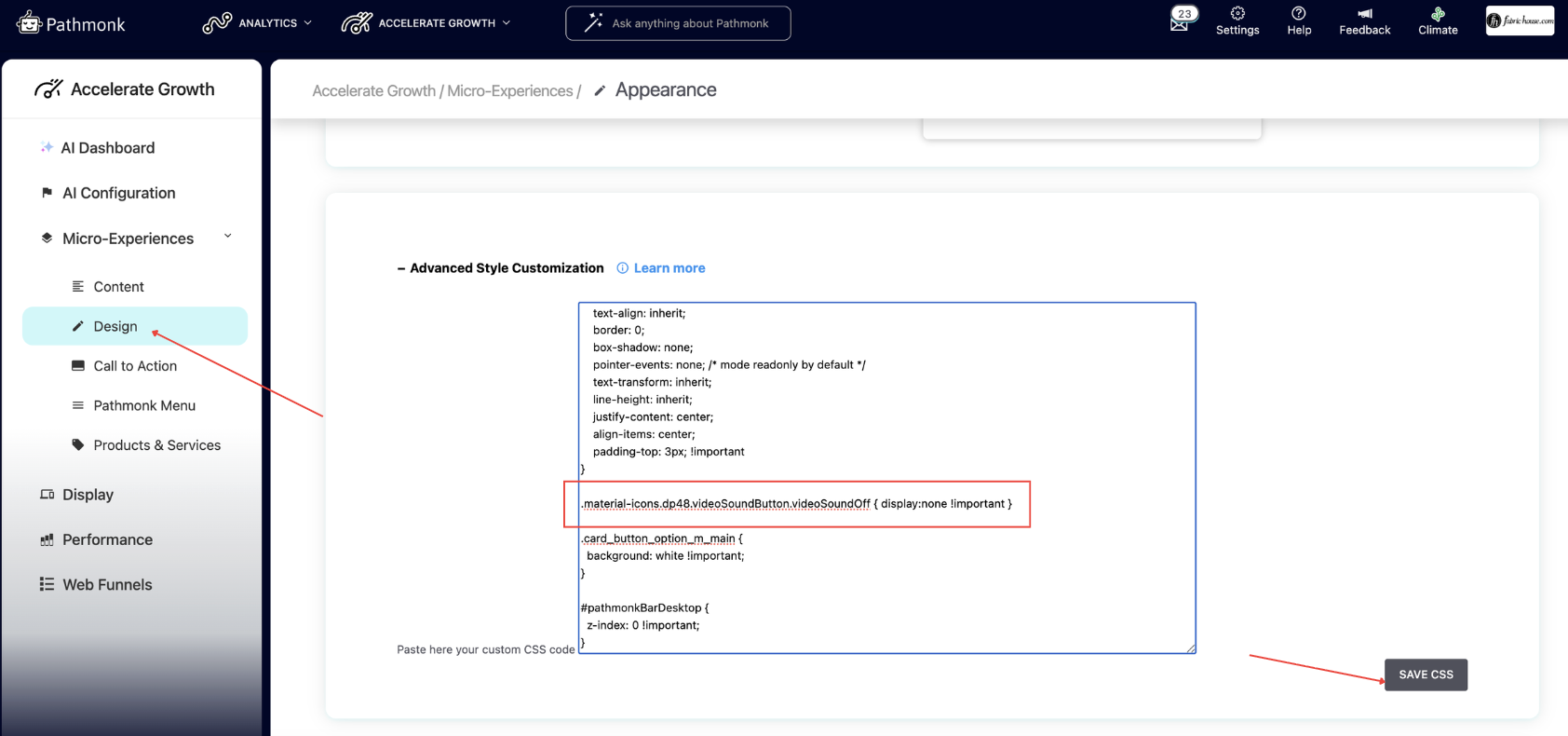The image size is (1568, 736).
Task: Click the Appearance page title
Action: (x=666, y=90)
